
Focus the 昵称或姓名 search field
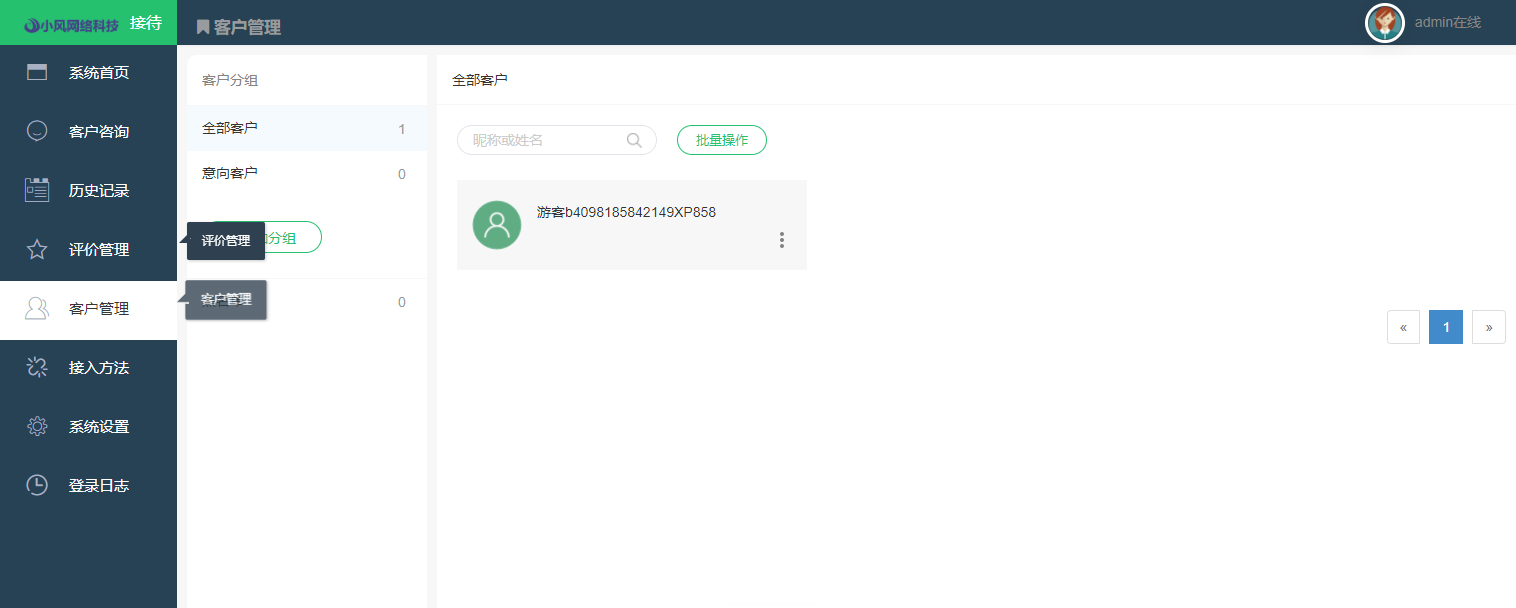(x=557, y=140)
